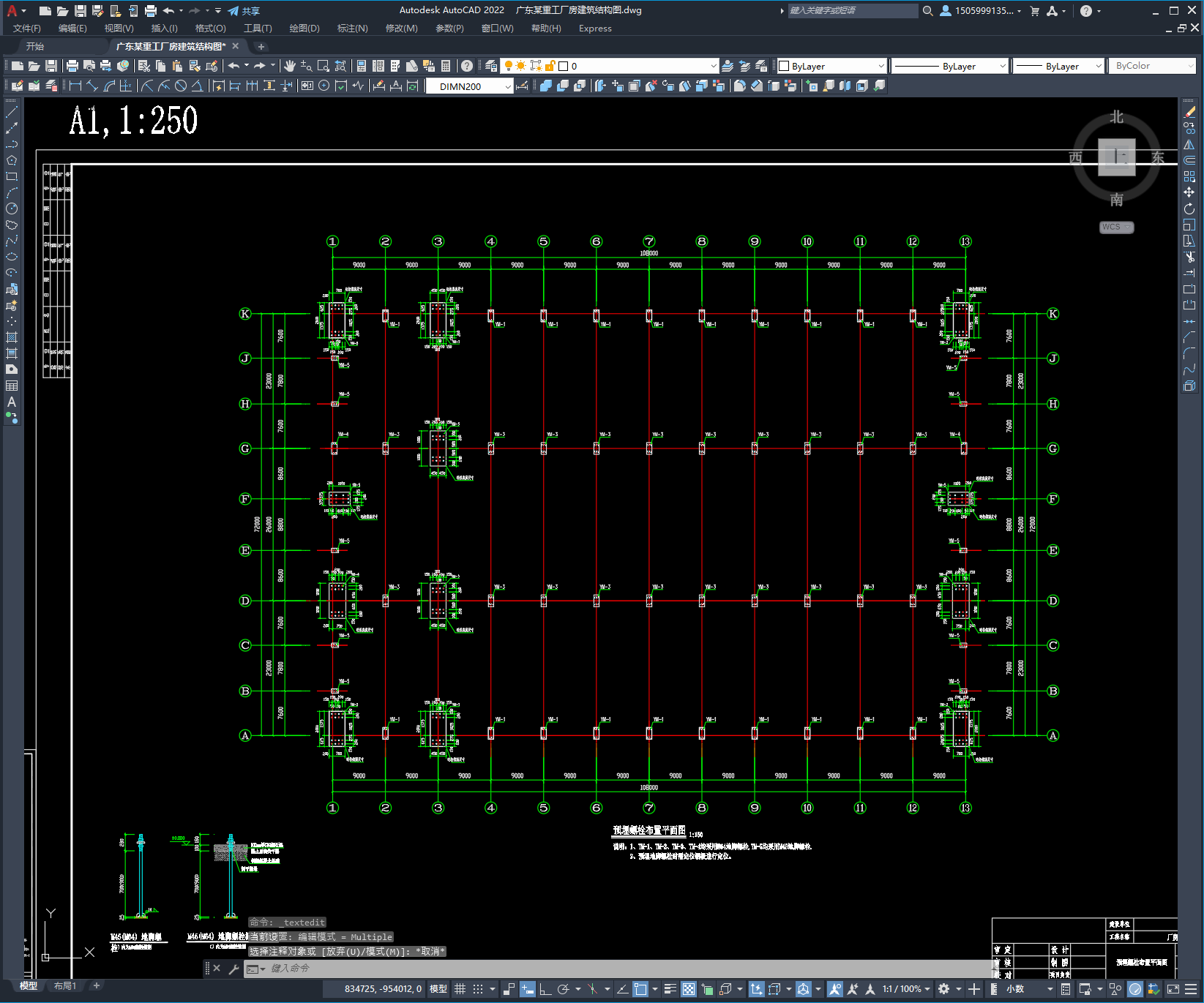Select the Rectangle draw tool
This screenshot has height=1003, width=1204.
[12, 176]
